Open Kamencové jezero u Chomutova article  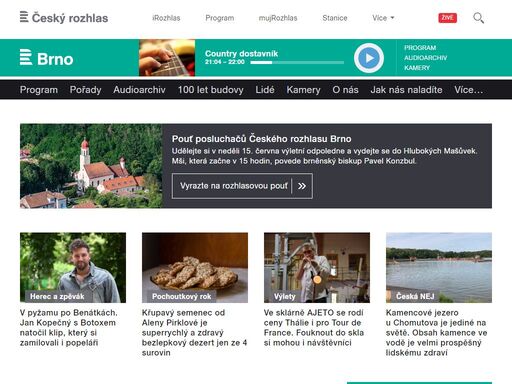(x=436, y=333)
